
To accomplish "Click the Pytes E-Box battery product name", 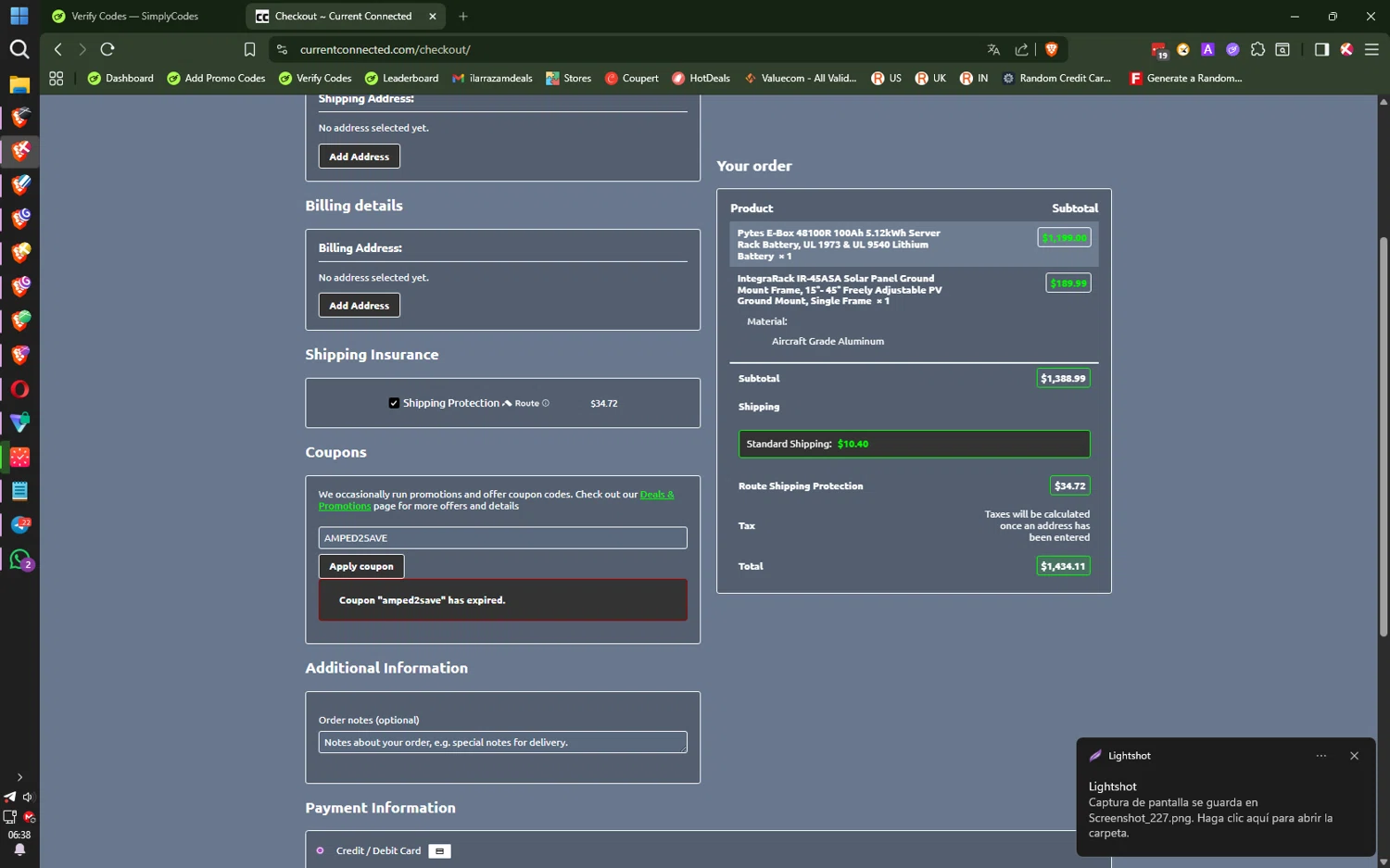I will pos(839,245).
